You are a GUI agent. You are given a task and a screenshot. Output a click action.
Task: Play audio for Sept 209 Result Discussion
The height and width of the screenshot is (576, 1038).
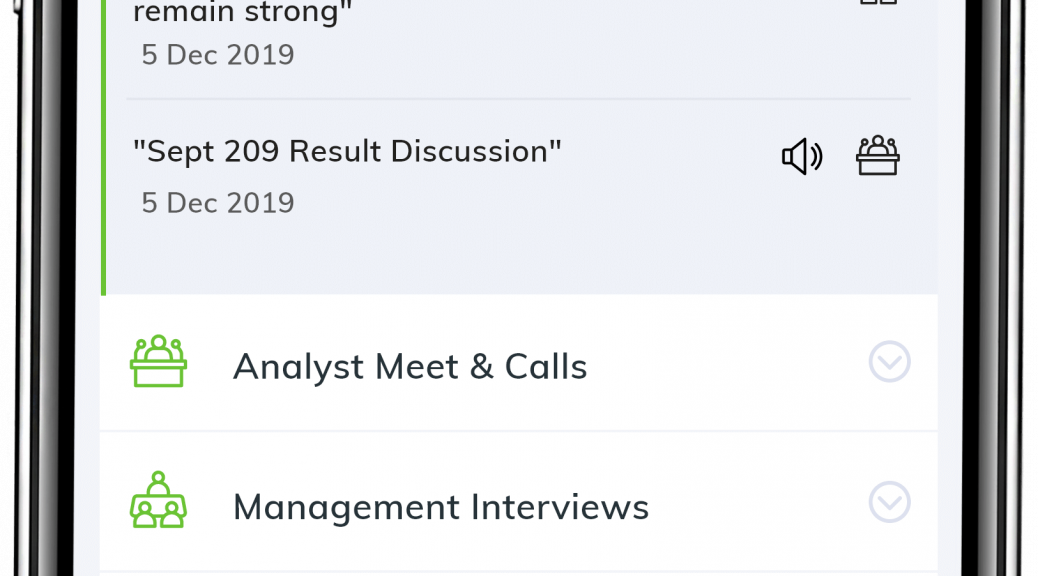tap(802, 156)
